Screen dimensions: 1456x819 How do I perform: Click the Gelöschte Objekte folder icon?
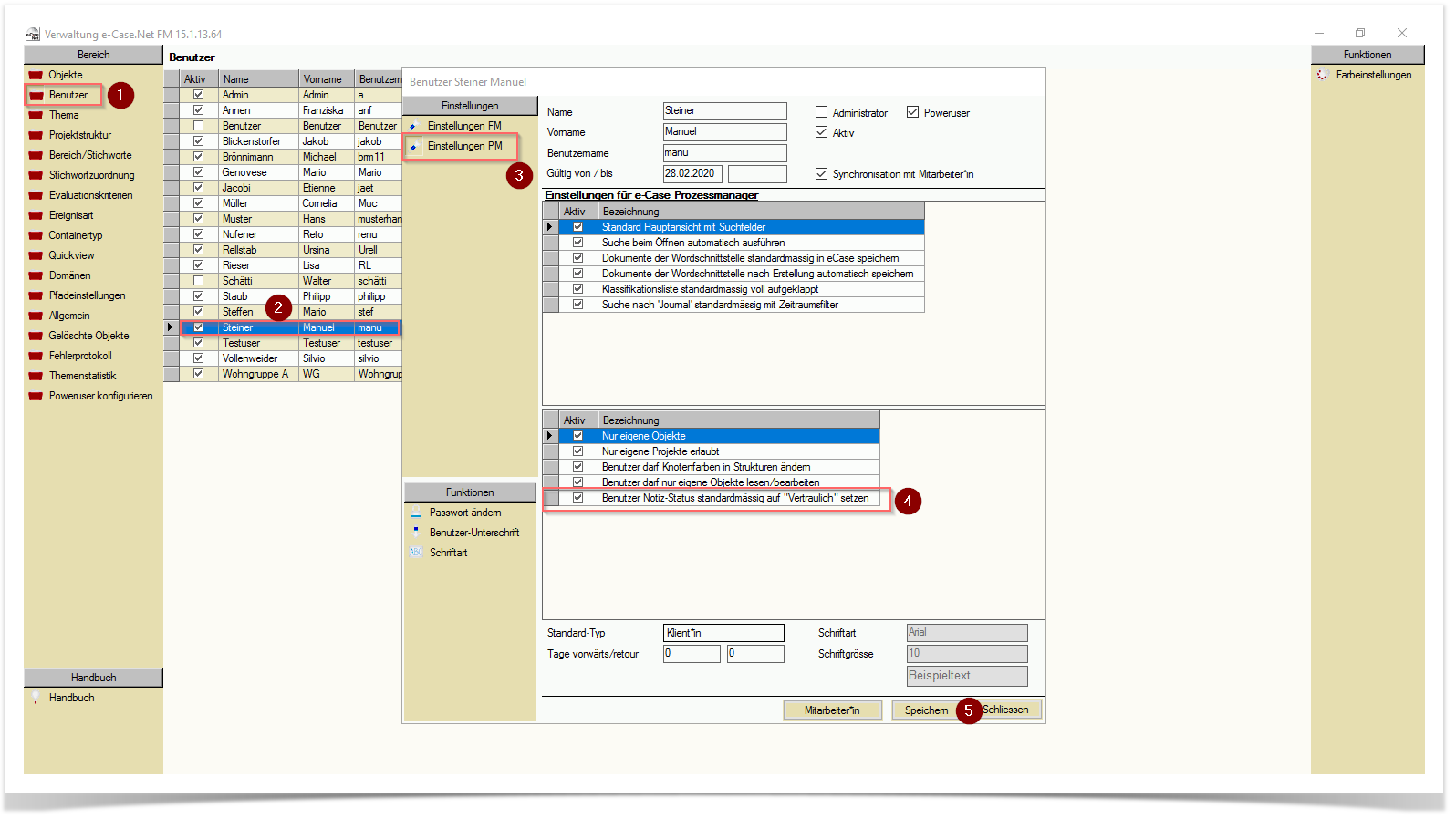click(x=36, y=336)
